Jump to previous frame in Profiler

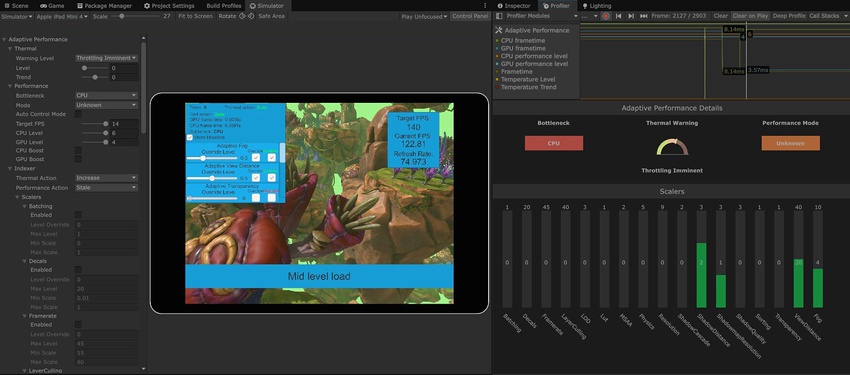[x=619, y=16]
